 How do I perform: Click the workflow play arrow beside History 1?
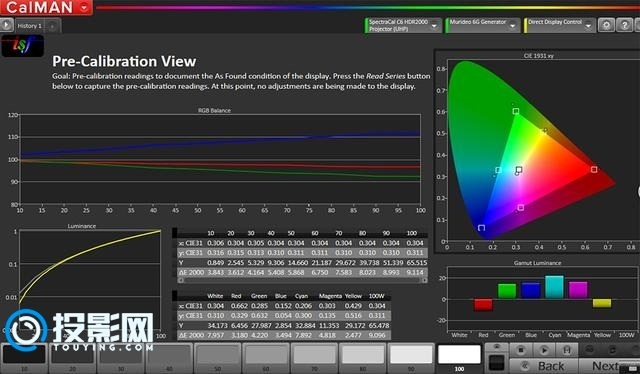tap(7, 25)
